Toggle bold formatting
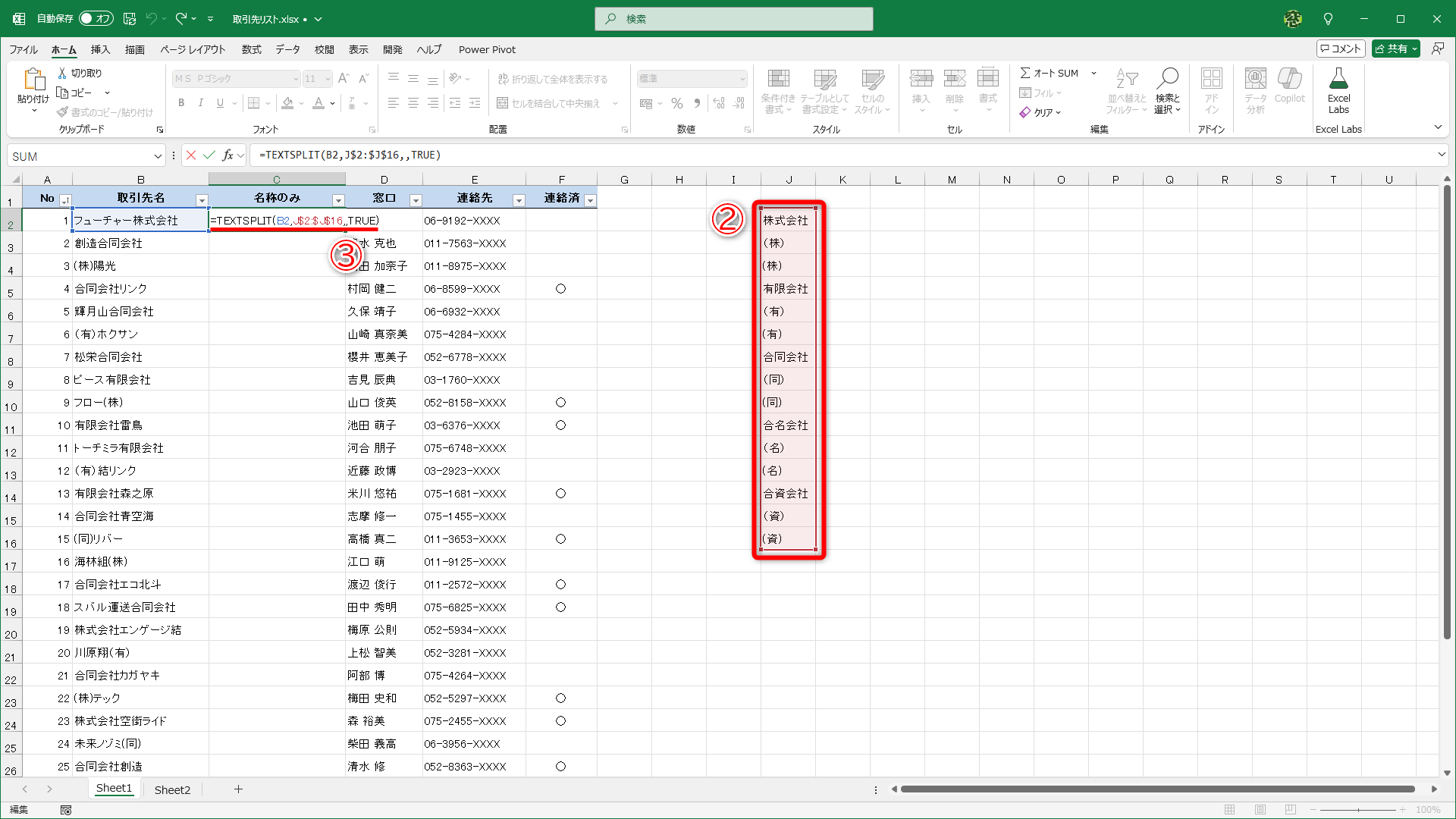1456x819 pixels. tap(181, 102)
